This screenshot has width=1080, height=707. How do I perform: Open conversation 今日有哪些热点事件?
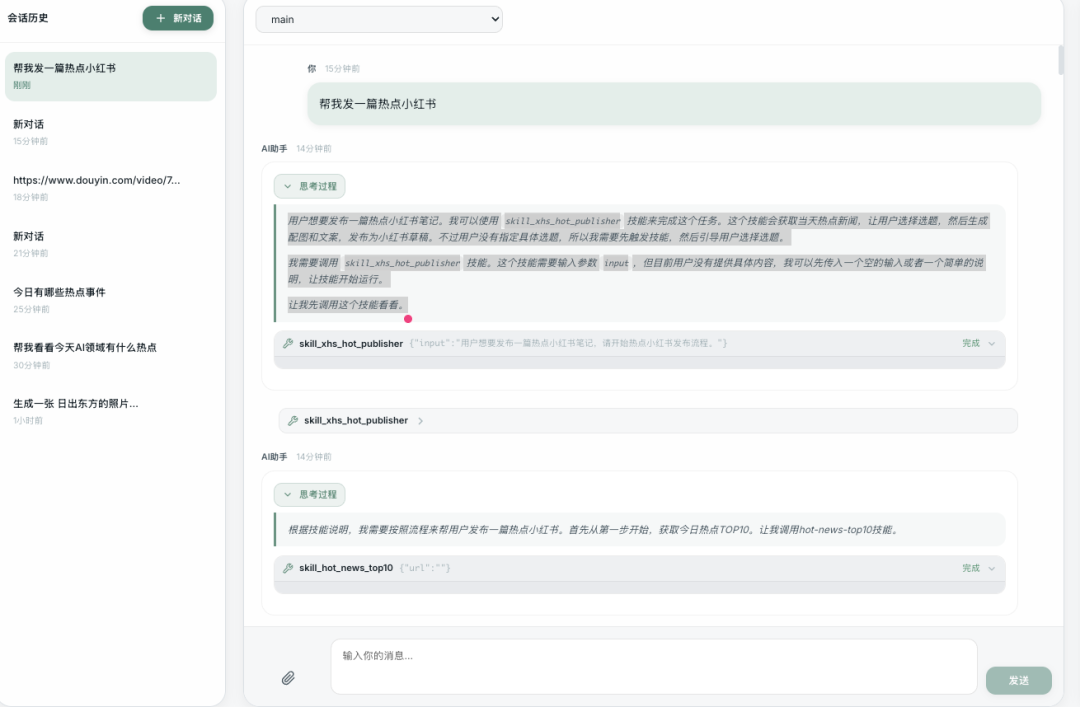coord(109,300)
